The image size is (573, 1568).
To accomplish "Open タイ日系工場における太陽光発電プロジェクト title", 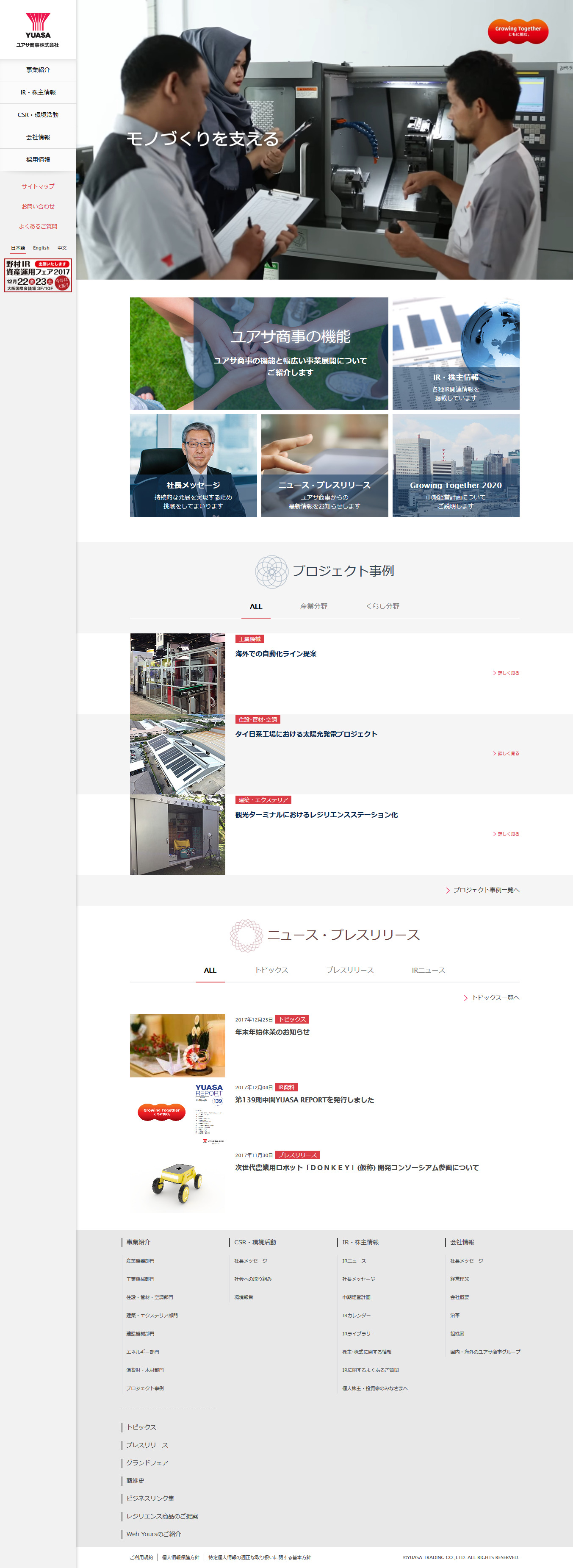I will 306,734.
